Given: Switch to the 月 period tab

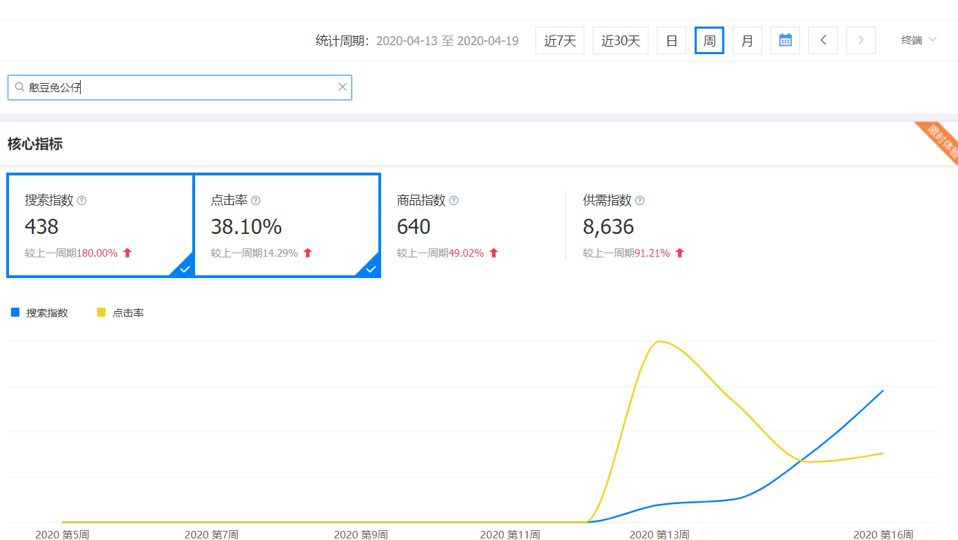Looking at the screenshot, I should tap(746, 41).
